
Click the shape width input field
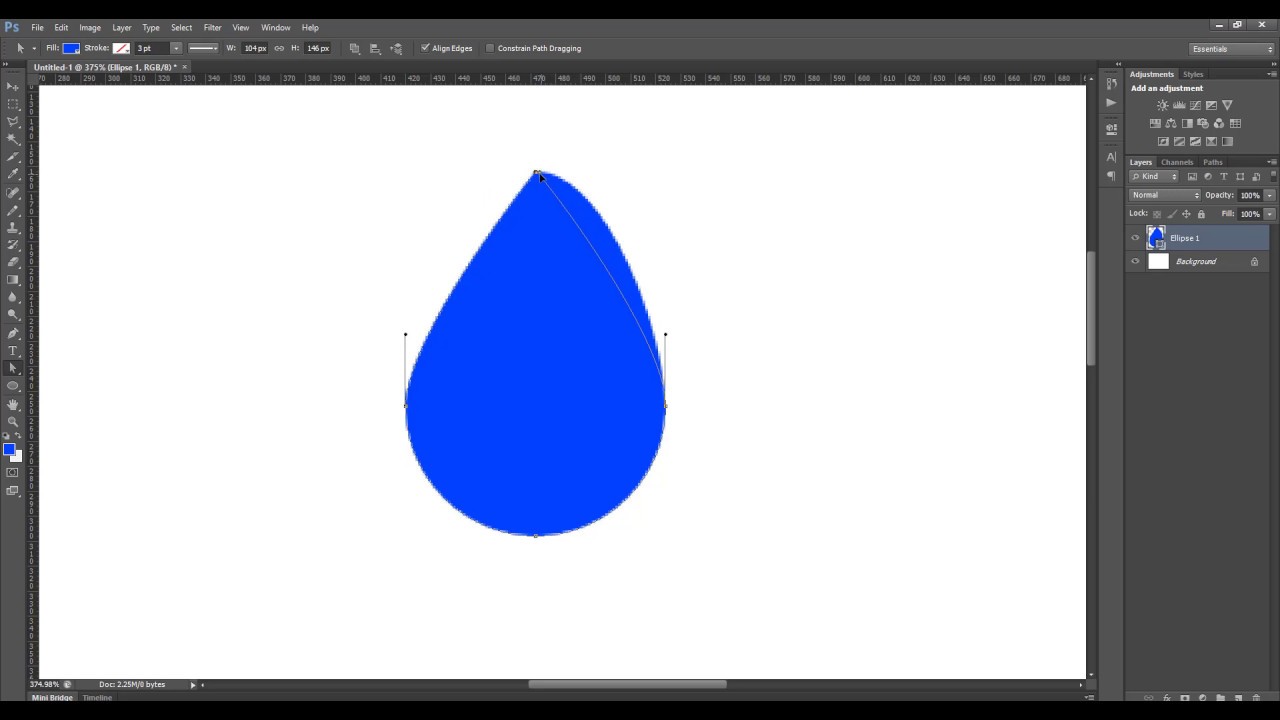click(x=255, y=48)
